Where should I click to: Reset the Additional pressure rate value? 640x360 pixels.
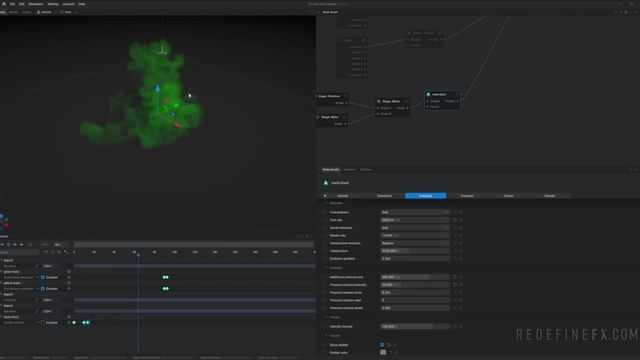pos(455,277)
